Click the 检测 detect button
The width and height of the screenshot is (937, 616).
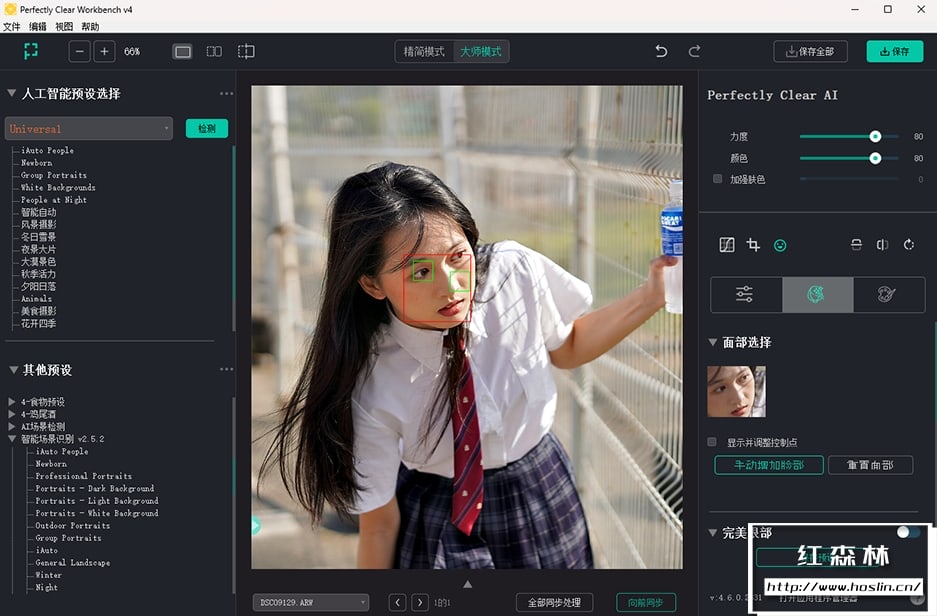pos(207,128)
